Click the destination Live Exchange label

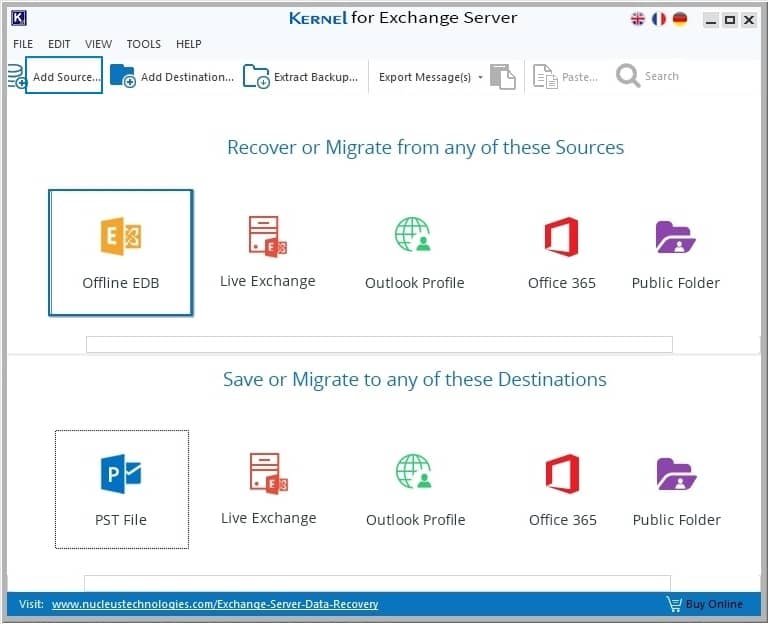click(x=268, y=518)
